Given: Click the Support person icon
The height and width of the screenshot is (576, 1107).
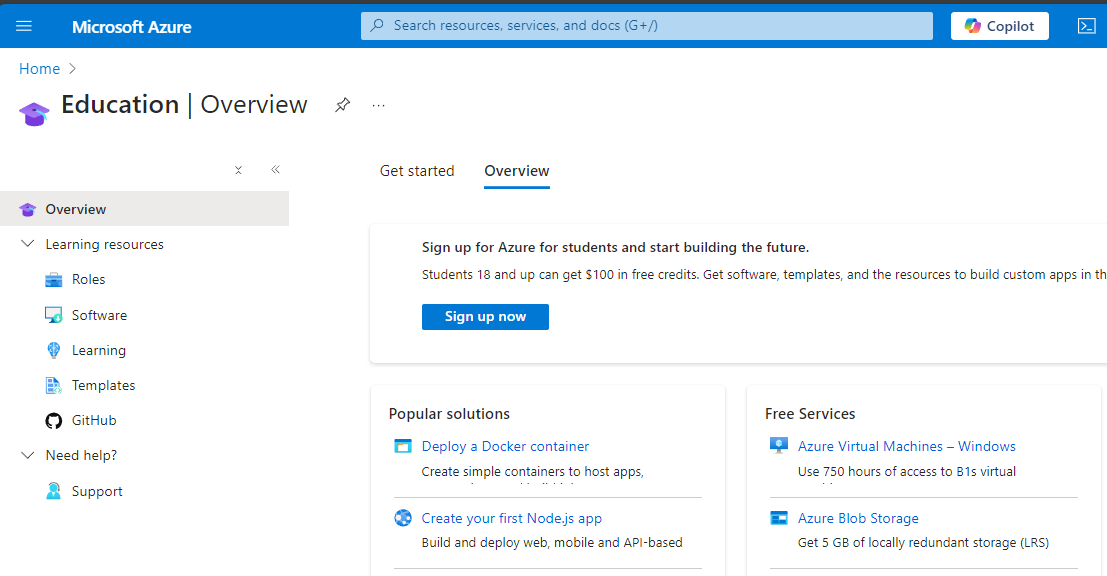Looking at the screenshot, I should coord(54,491).
